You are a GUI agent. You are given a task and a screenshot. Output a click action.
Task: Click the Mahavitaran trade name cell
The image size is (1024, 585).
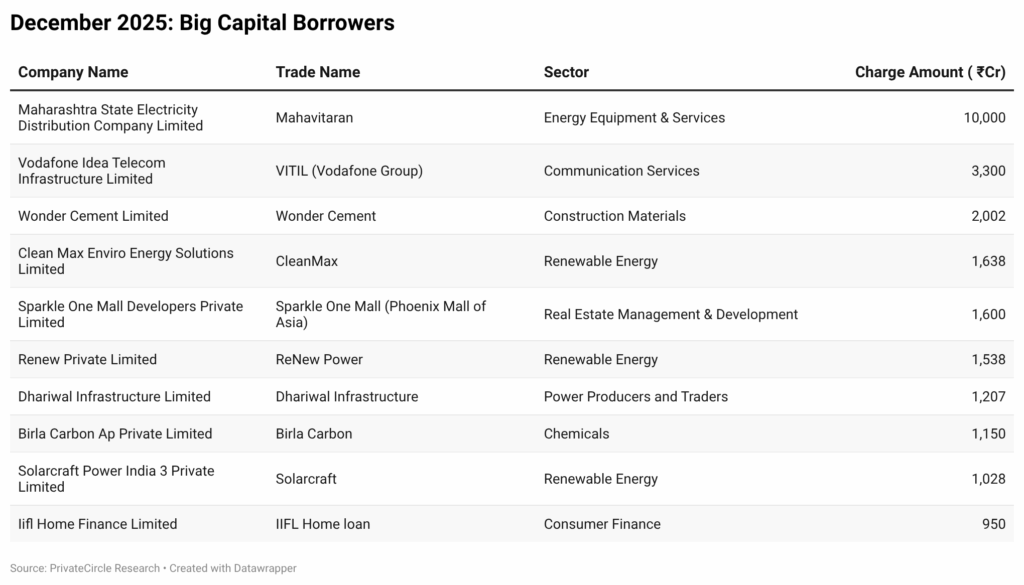pyautogui.click(x=314, y=118)
